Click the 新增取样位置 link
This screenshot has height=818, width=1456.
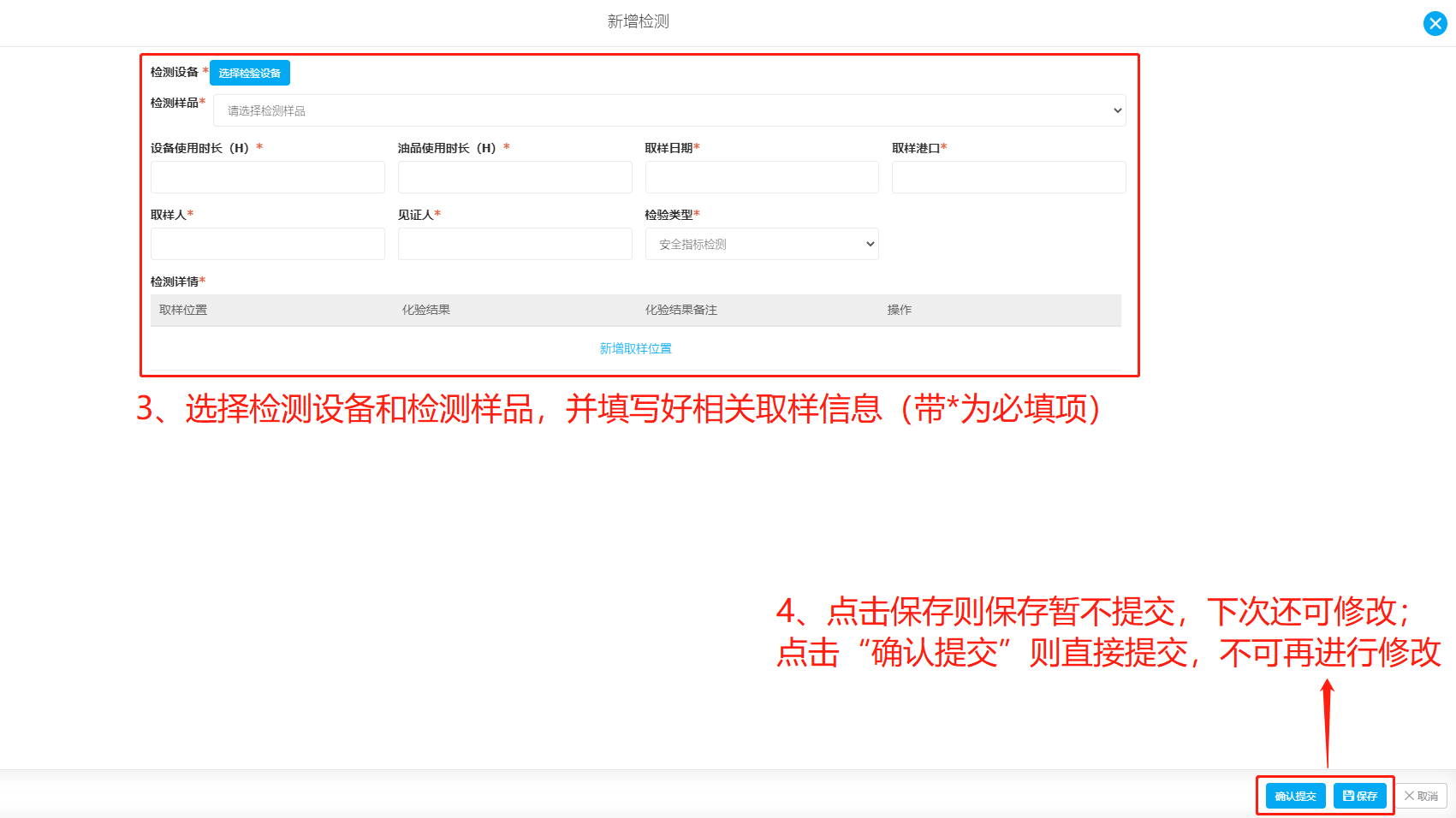[636, 348]
